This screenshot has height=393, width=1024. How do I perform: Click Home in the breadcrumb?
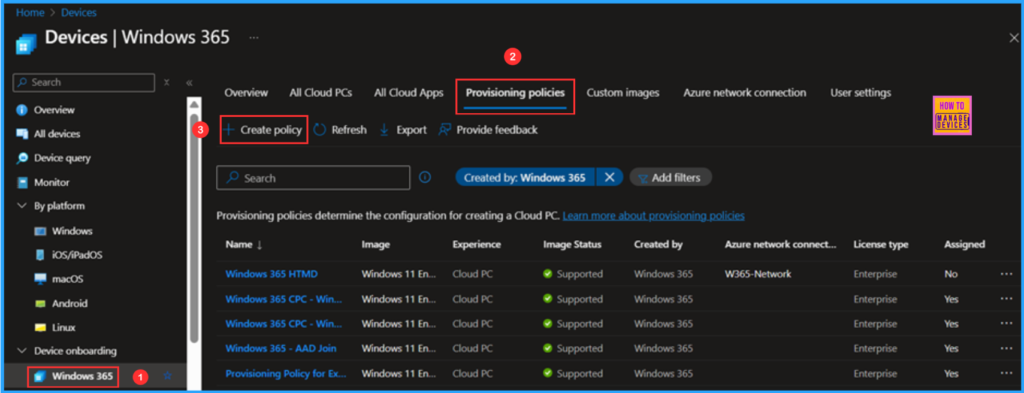tap(30, 12)
